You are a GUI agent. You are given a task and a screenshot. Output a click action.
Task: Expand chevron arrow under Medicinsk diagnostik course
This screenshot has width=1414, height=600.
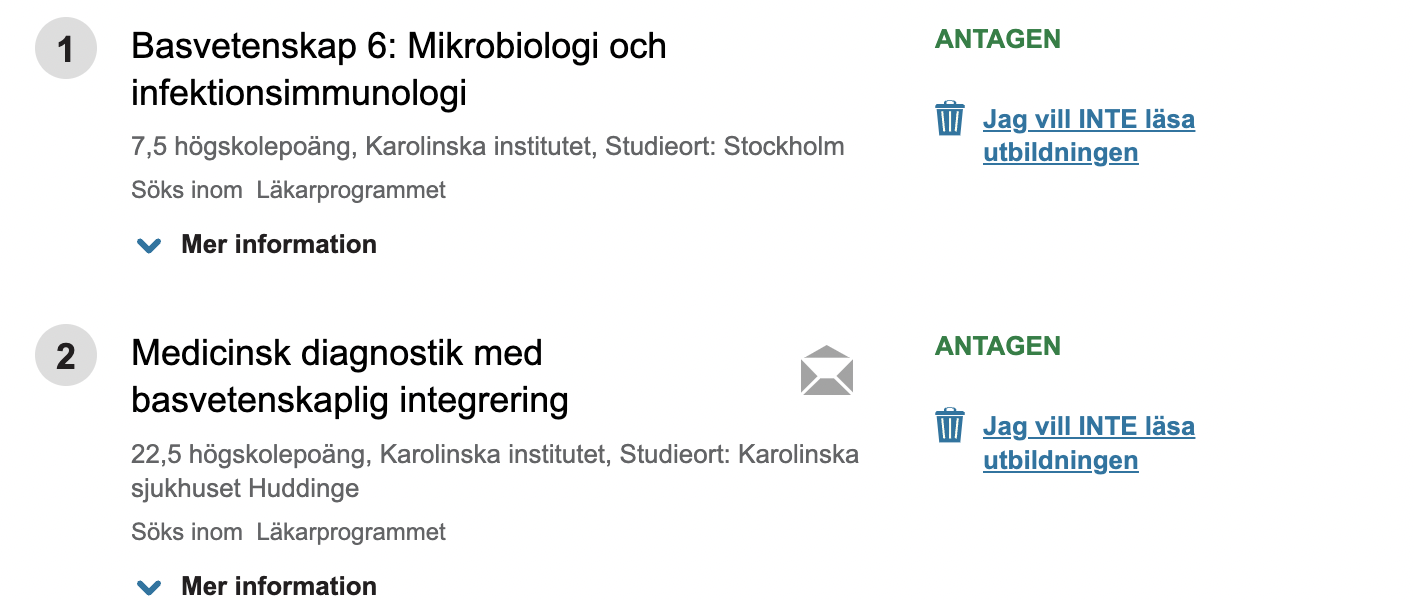pyautogui.click(x=149, y=587)
